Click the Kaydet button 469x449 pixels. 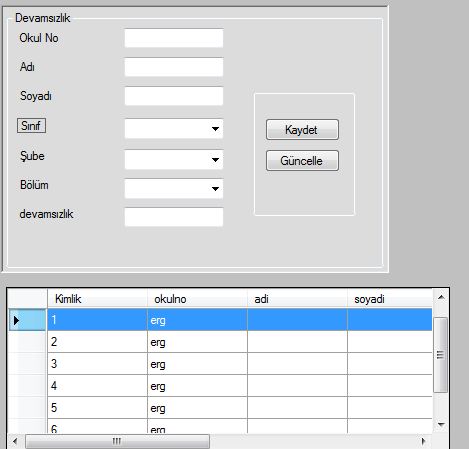pyautogui.click(x=302, y=130)
